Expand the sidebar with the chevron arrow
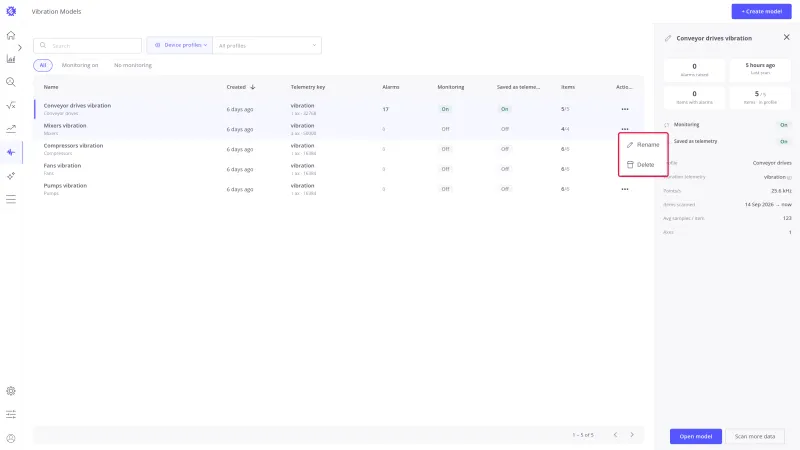Screen dimensions: 800x450 (20, 47)
